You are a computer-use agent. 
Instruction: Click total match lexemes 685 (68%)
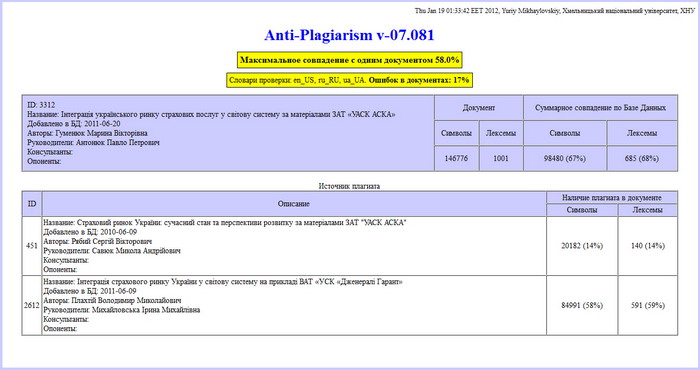pyautogui.click(x=642, y=158)
